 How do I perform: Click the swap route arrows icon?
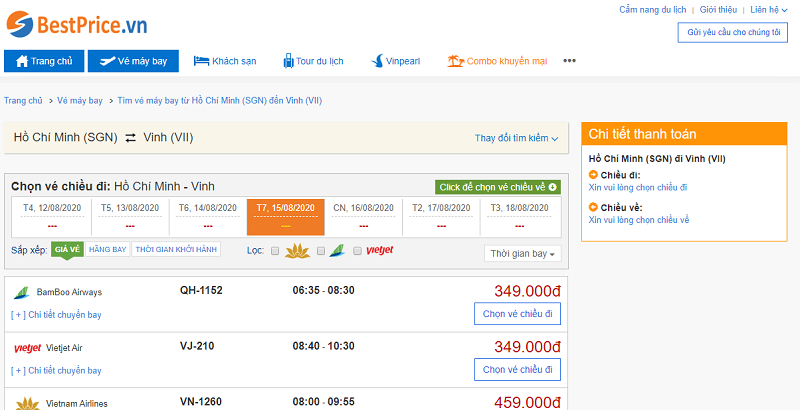pos(131,138)
